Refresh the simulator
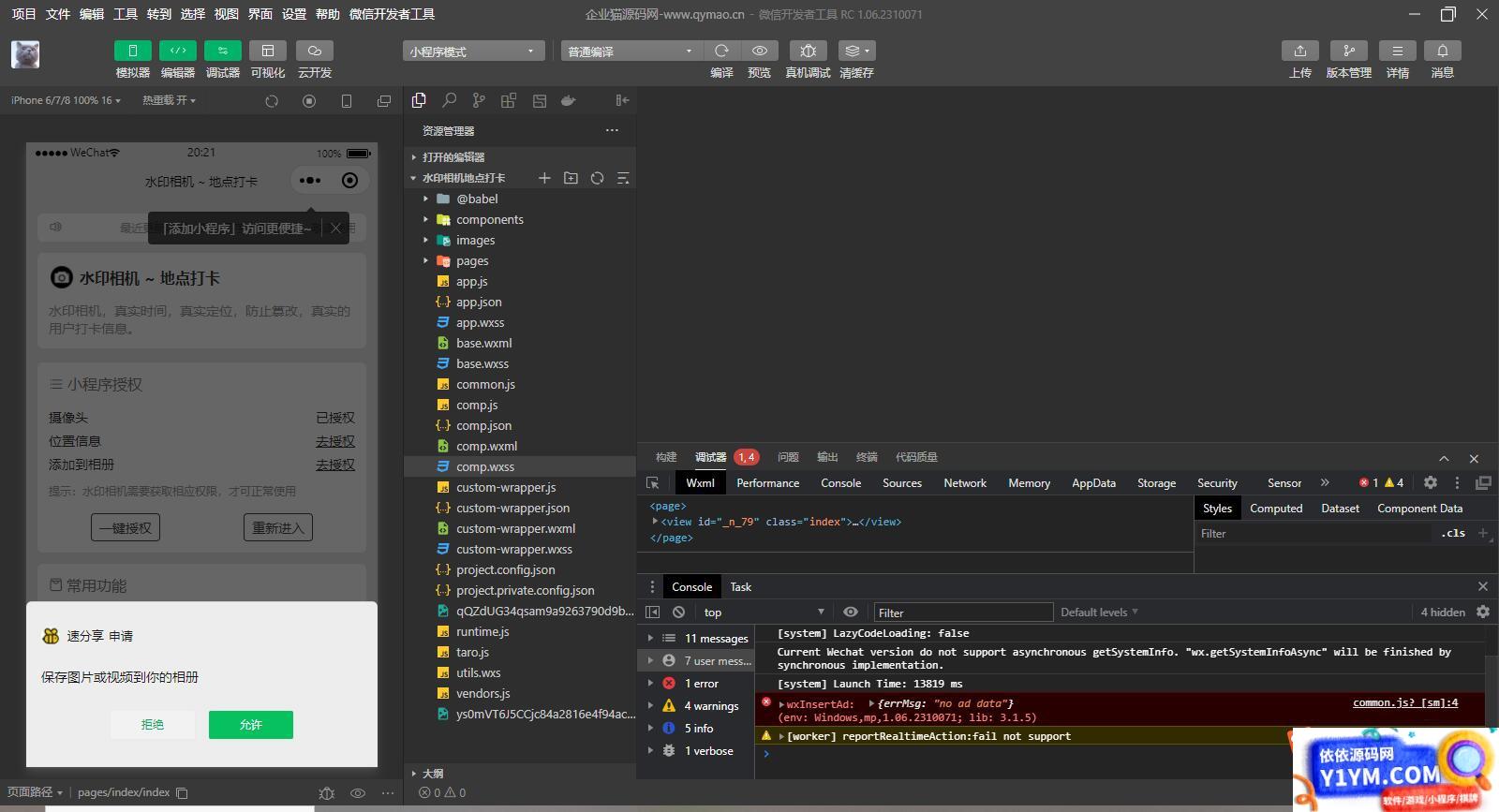 click(272, 100)
